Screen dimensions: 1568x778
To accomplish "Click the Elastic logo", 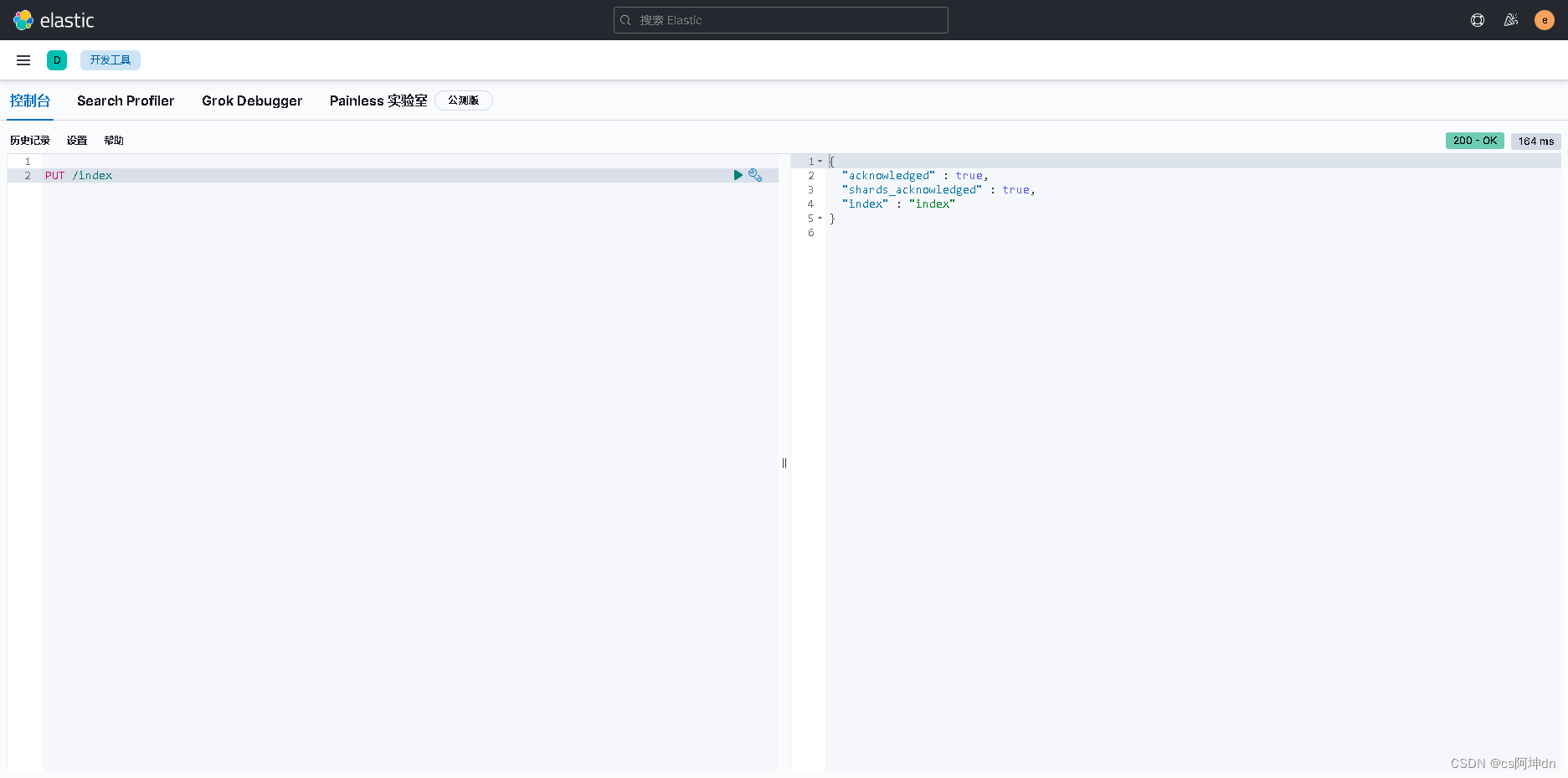I will pos(54,20).
